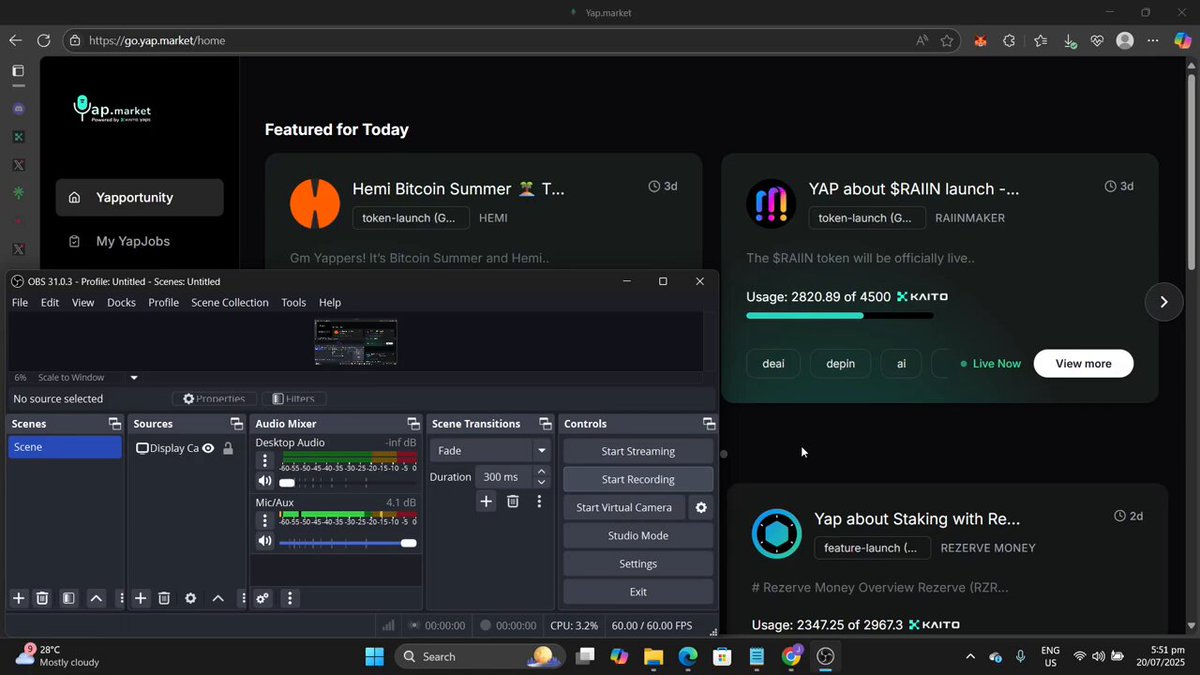Open Audio Mixer three-dot menu at bottom
Image resolution: width=1200 pixels, height=675 pixels.
click(x=290, y=598)
